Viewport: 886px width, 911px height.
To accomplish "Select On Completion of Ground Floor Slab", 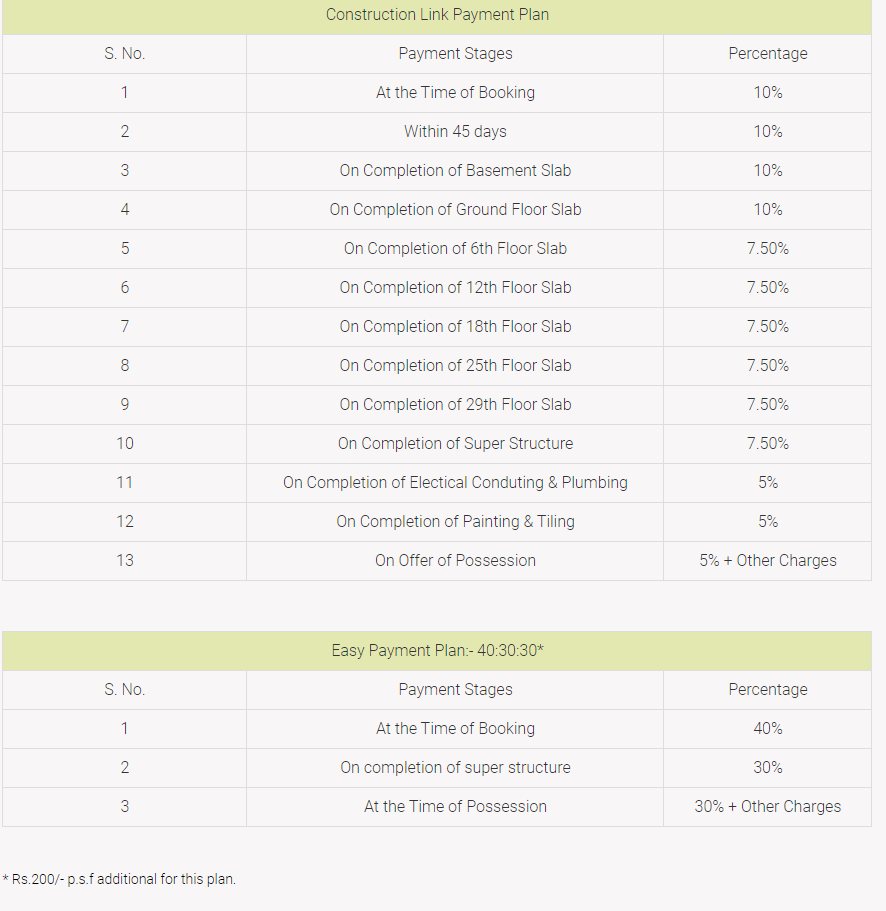I will coord(455,210).
